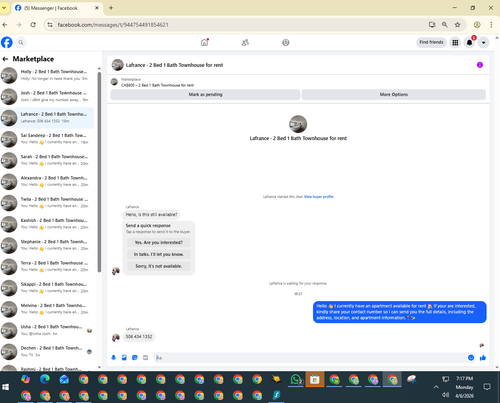
Task: Click the phone number message 506 434 1352
Action: [139, 337]
